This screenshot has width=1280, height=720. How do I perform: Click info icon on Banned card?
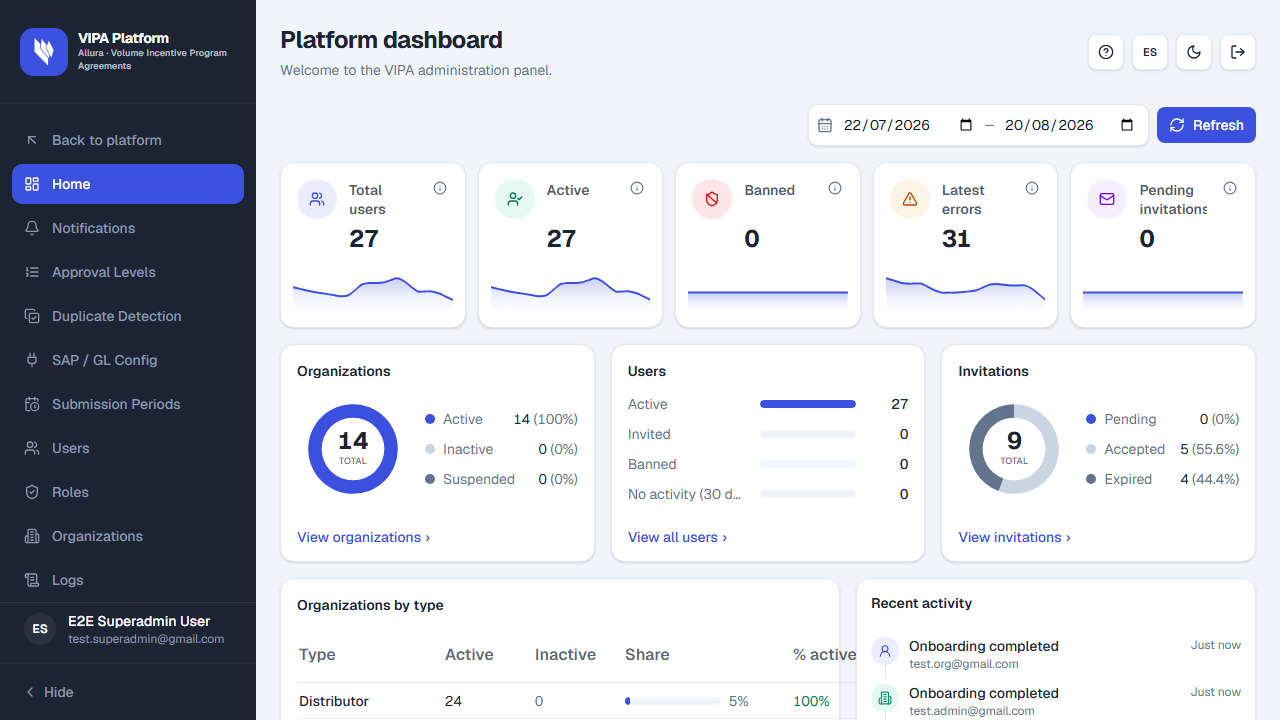click(x=835, y=188)
